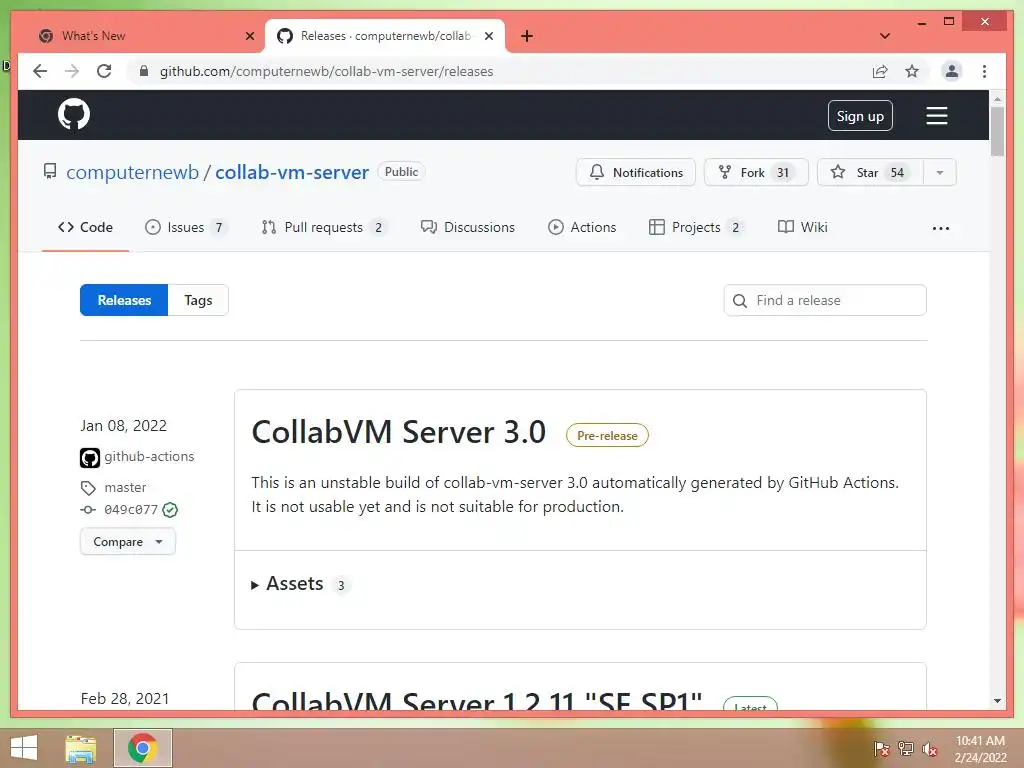Click the network tray icon
1024x768 pixels.
pos(906,748)
